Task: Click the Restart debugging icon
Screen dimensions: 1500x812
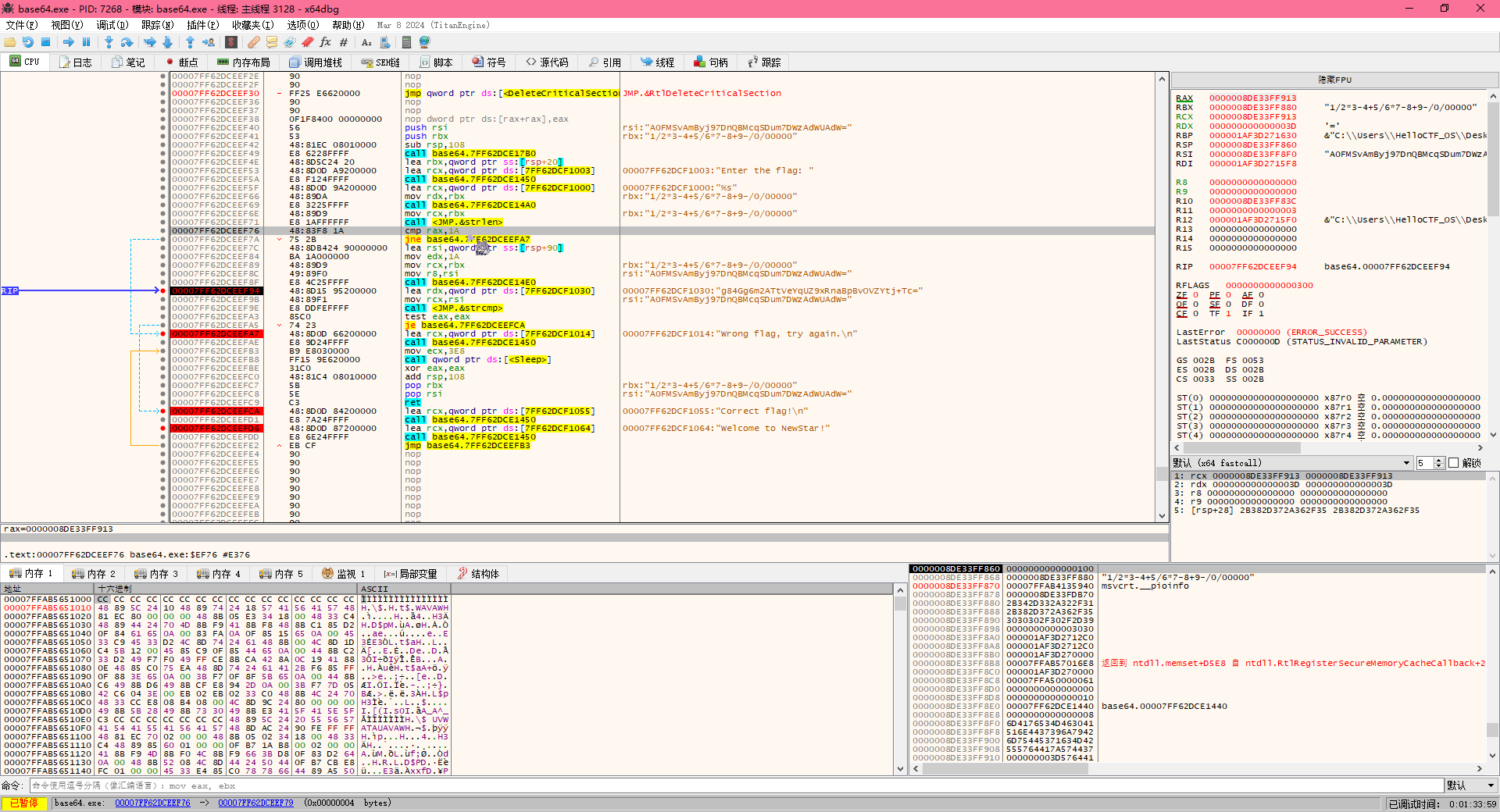Action: 28,42
